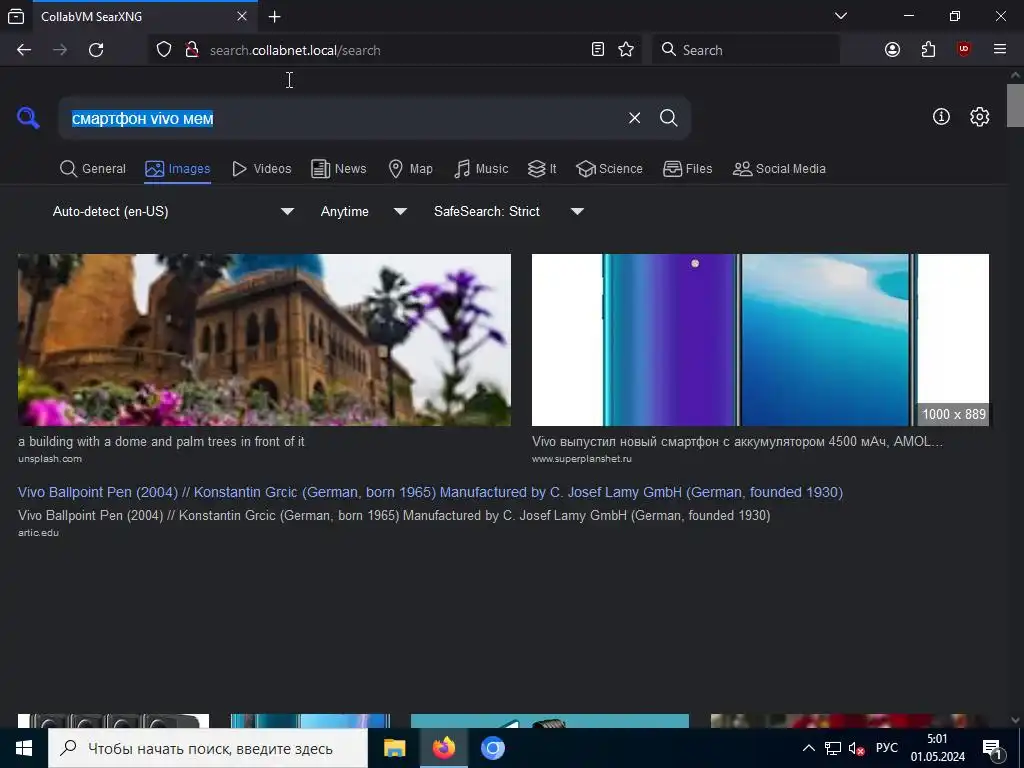1024x768 pixels.
Task: Click the 'Vivo выпустил новый смартфон' caption
Action: pos(737,441)
